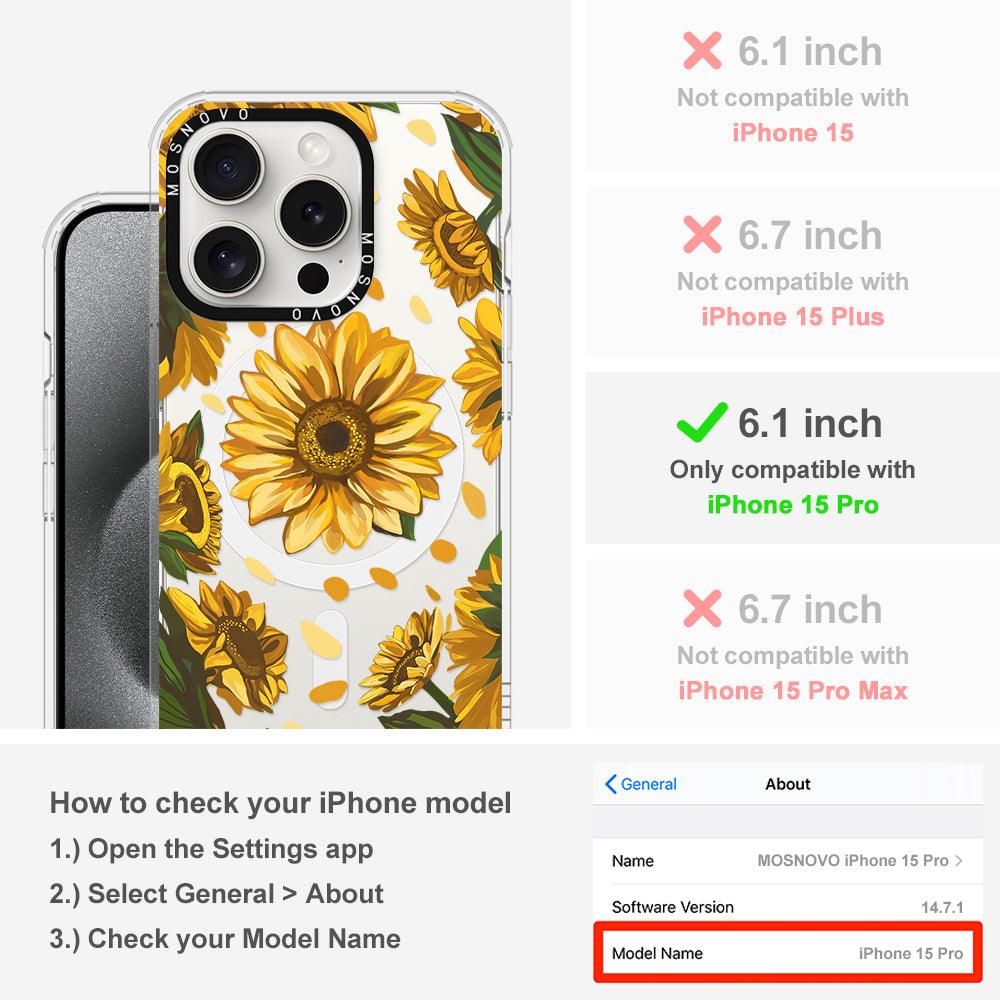This screenshot has width=1000, height=1000.
Task: Click the red iPhone 15 Plus text
Action: coord(793,316)
